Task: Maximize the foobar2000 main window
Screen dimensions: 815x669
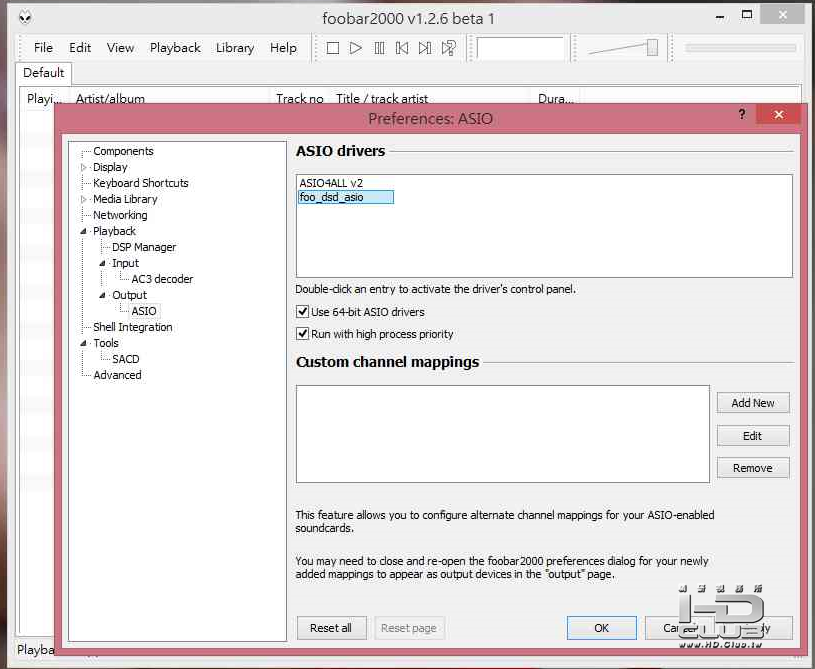Action: coord(747,15)
